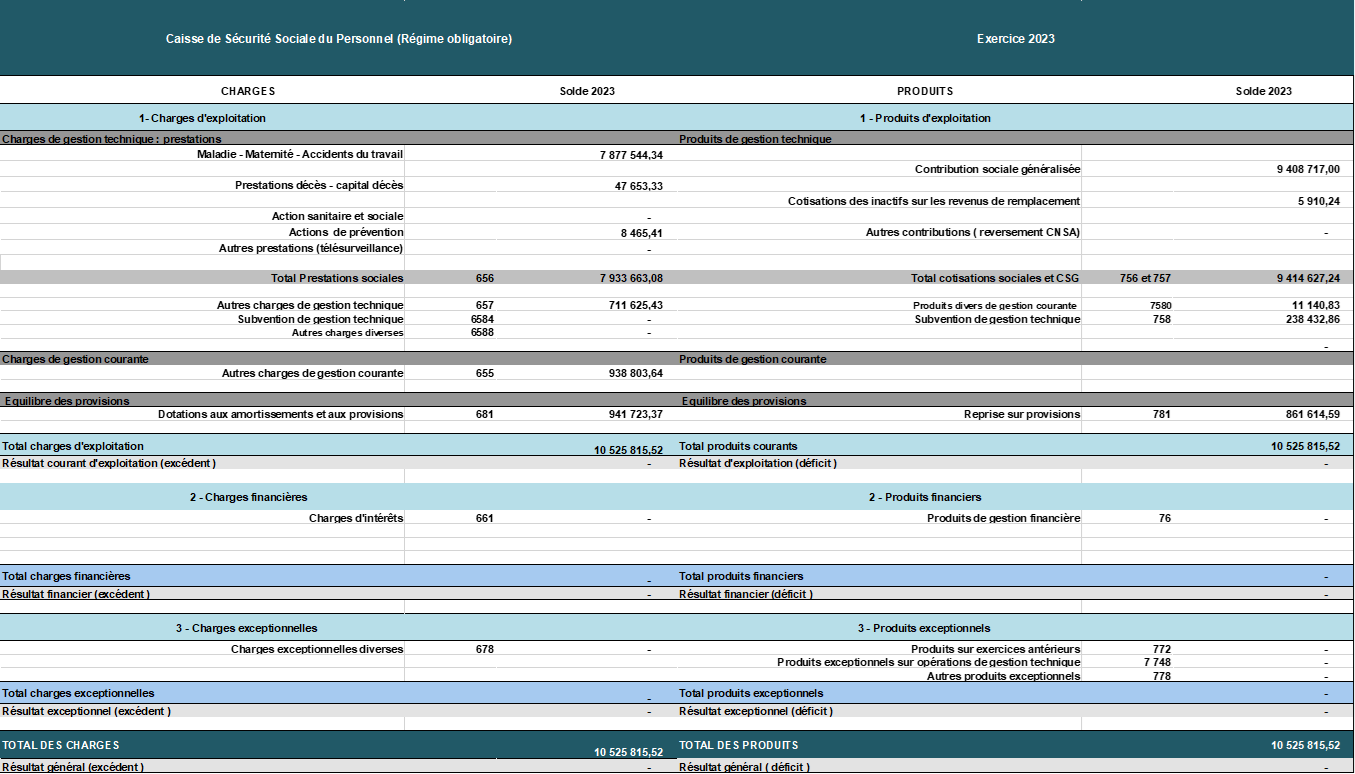The height and width of the screenshot is (774, 1355).
Task: Select the amount 9 414 627,24
Action: tap(1307, 278)
